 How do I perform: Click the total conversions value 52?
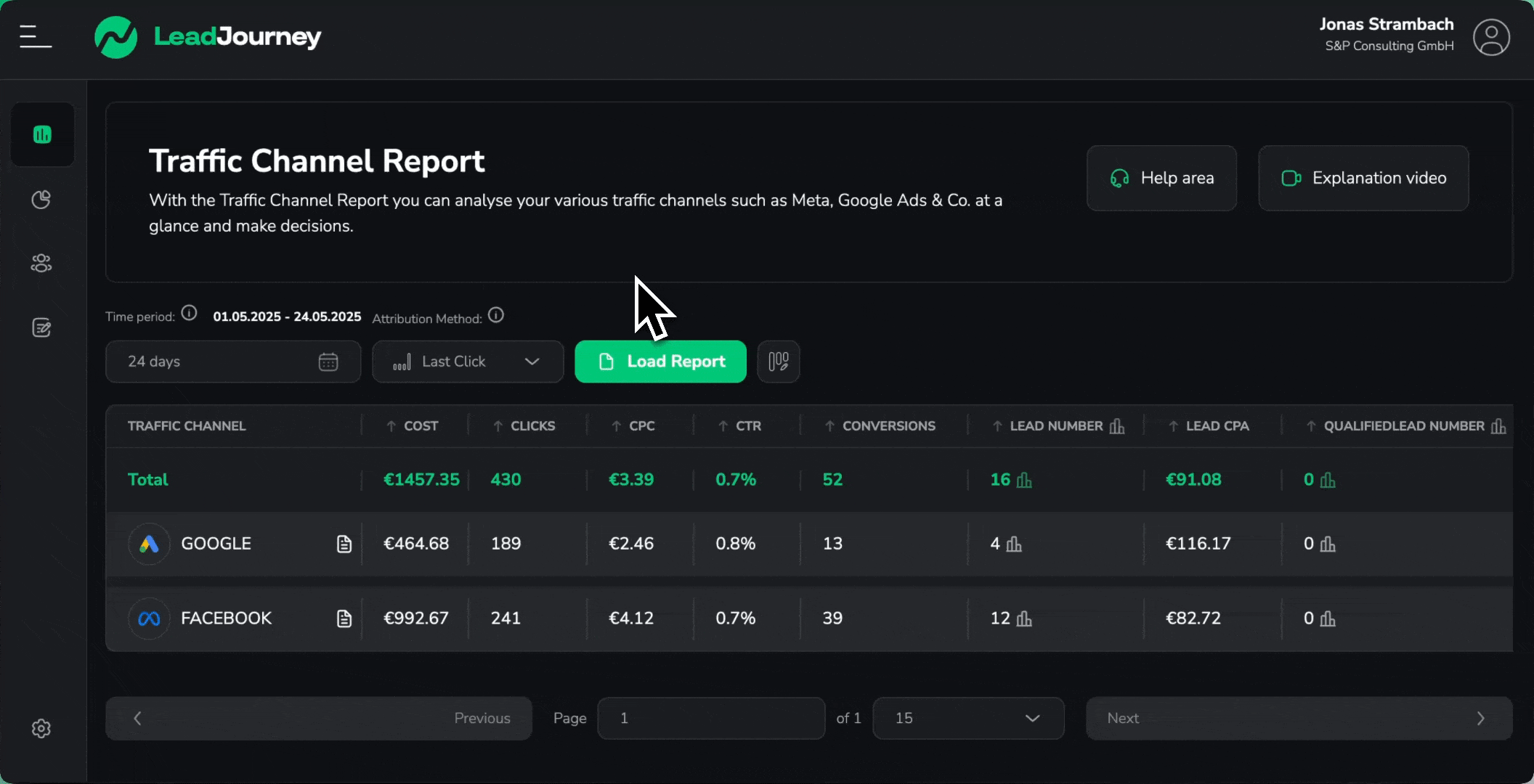tap(832, 480)
